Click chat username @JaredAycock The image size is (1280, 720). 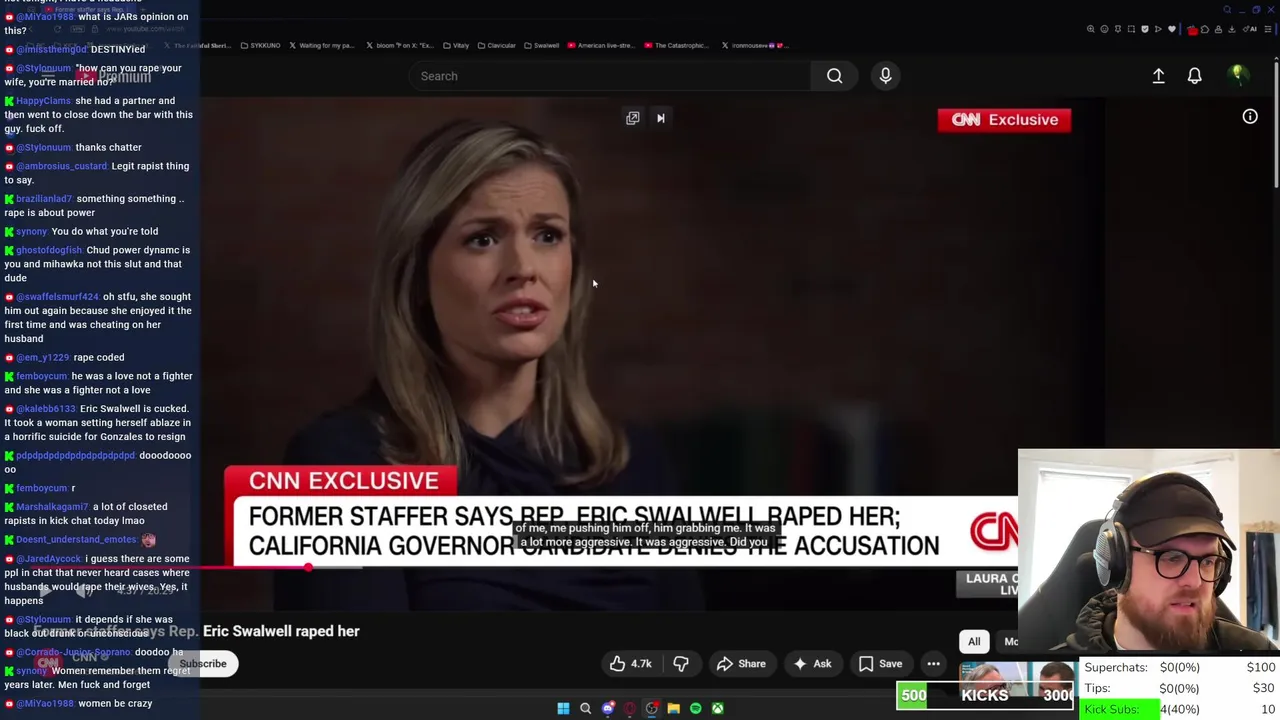[x=49, y=559]
